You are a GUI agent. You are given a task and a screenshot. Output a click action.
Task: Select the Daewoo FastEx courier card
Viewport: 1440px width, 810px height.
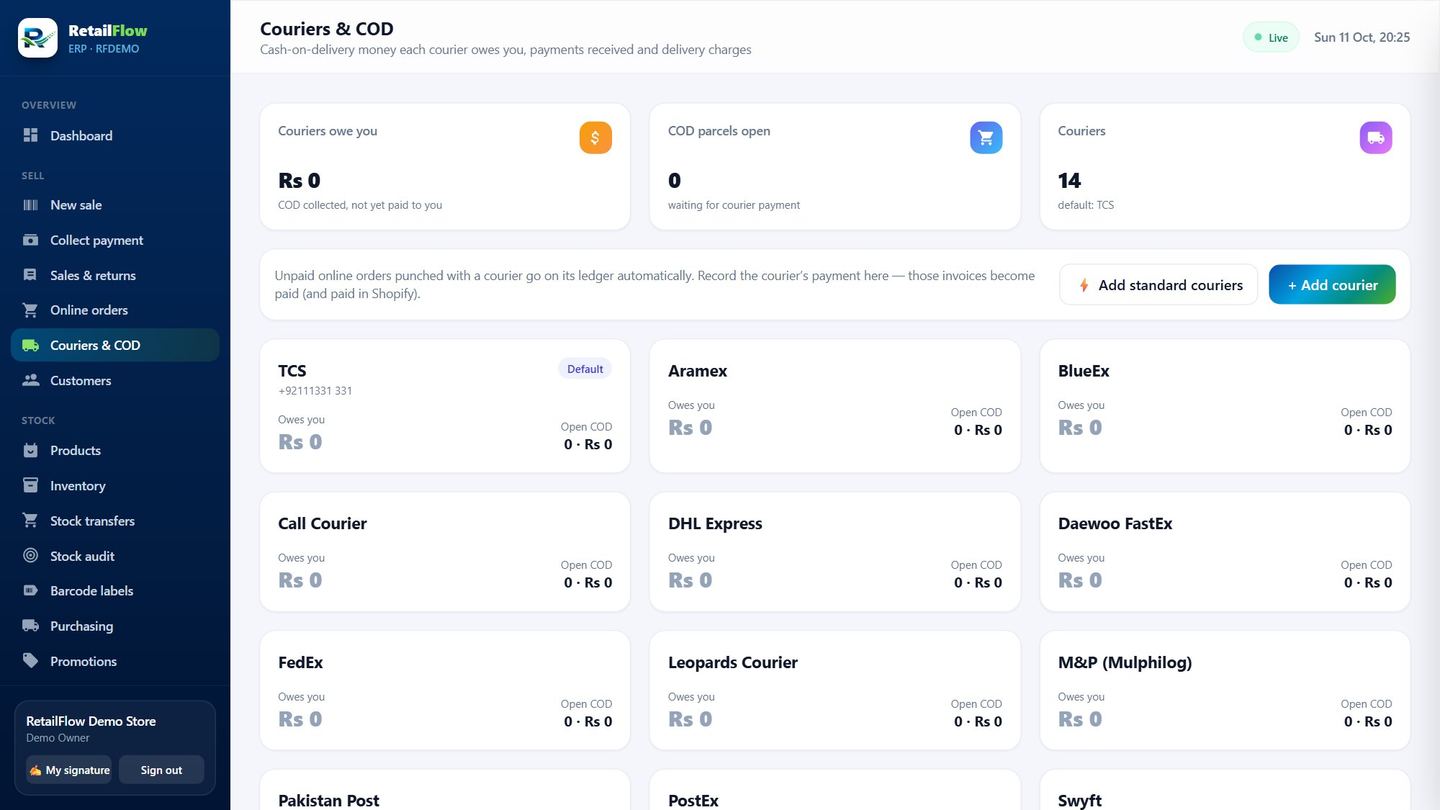tap(1225, 551)
